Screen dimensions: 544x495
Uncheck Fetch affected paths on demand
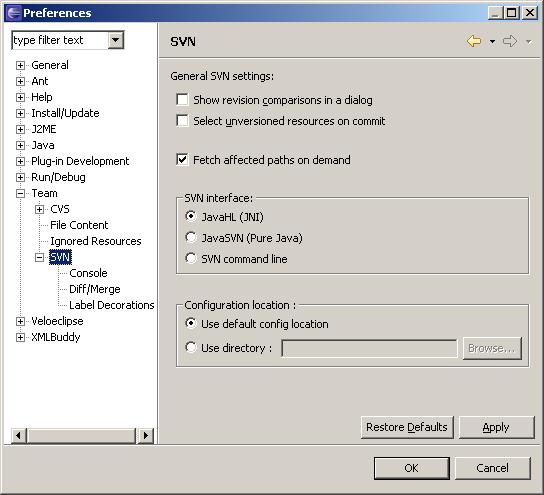(182, 160)
